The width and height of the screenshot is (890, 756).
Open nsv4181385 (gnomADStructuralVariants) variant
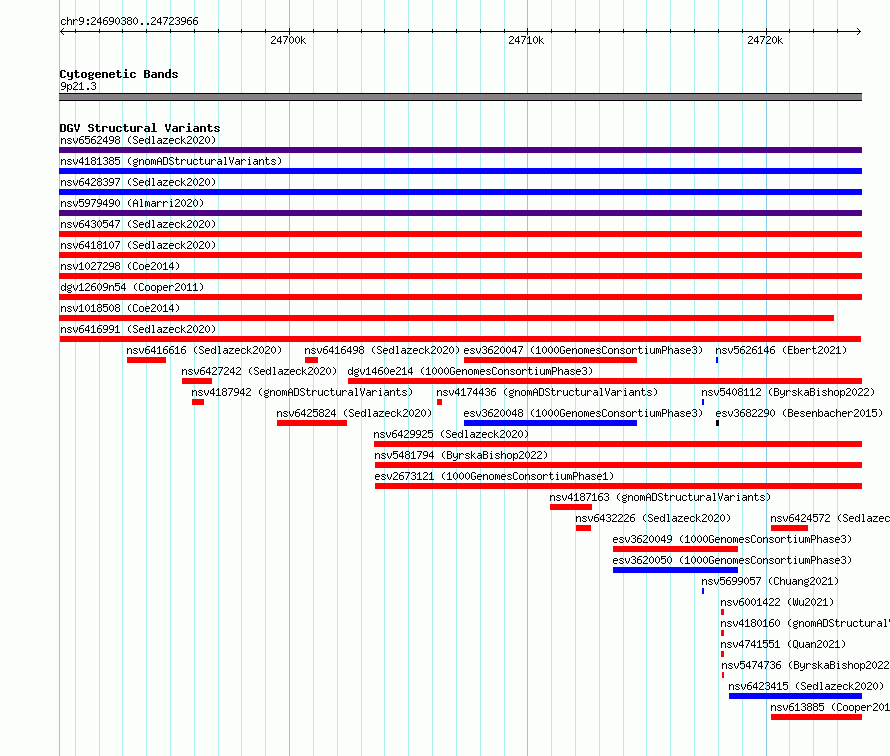171,161
